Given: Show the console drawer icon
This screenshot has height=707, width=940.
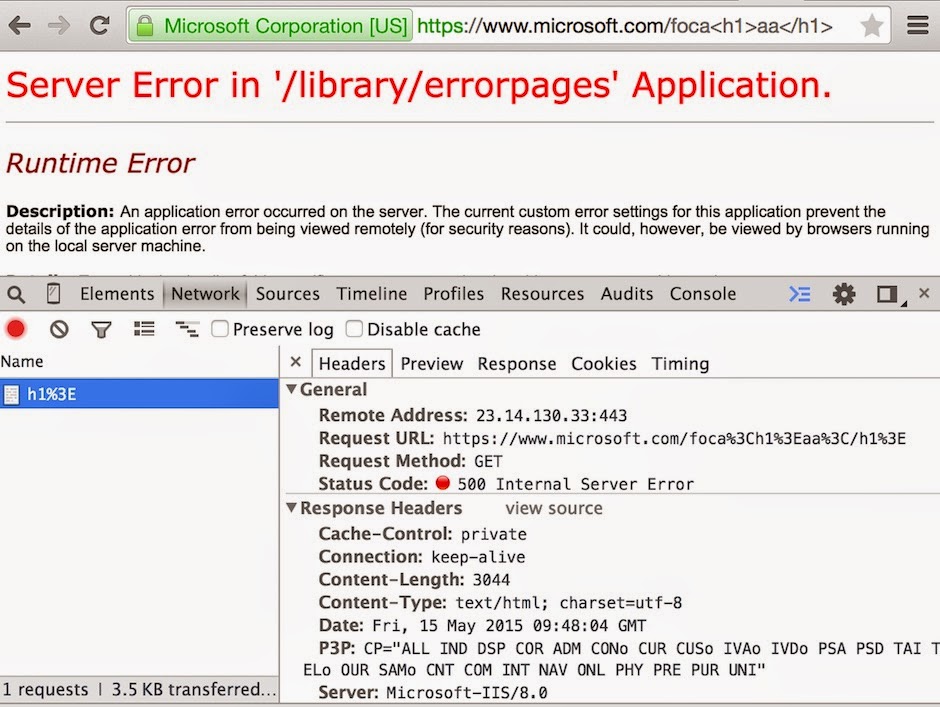Looking at the screenshot, I should point(800,294).
